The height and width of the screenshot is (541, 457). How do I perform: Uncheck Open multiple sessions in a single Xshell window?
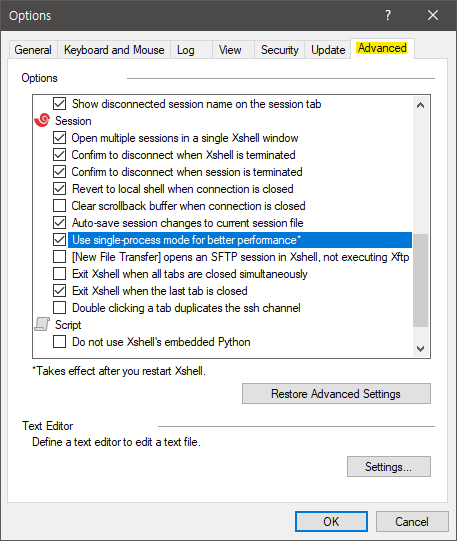pyautogui.click(x=60, y=138)
